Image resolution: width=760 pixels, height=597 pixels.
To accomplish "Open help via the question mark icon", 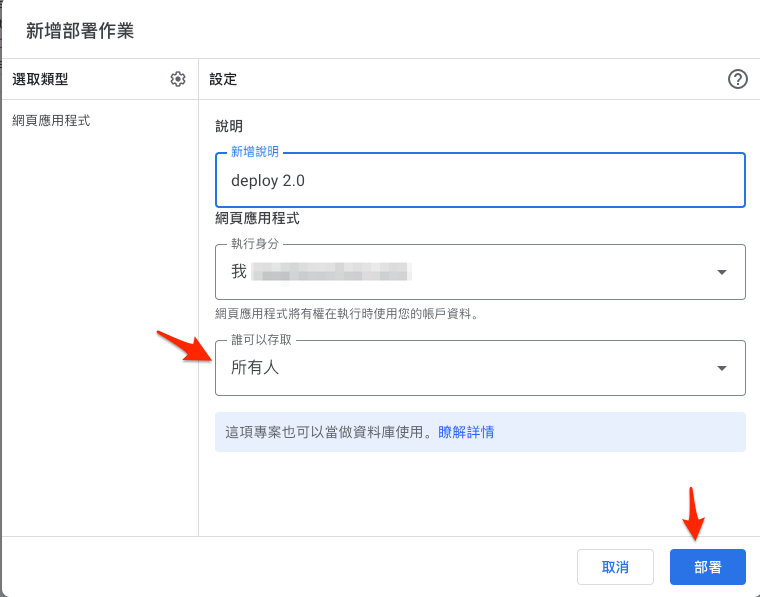I will click(738, 79).
